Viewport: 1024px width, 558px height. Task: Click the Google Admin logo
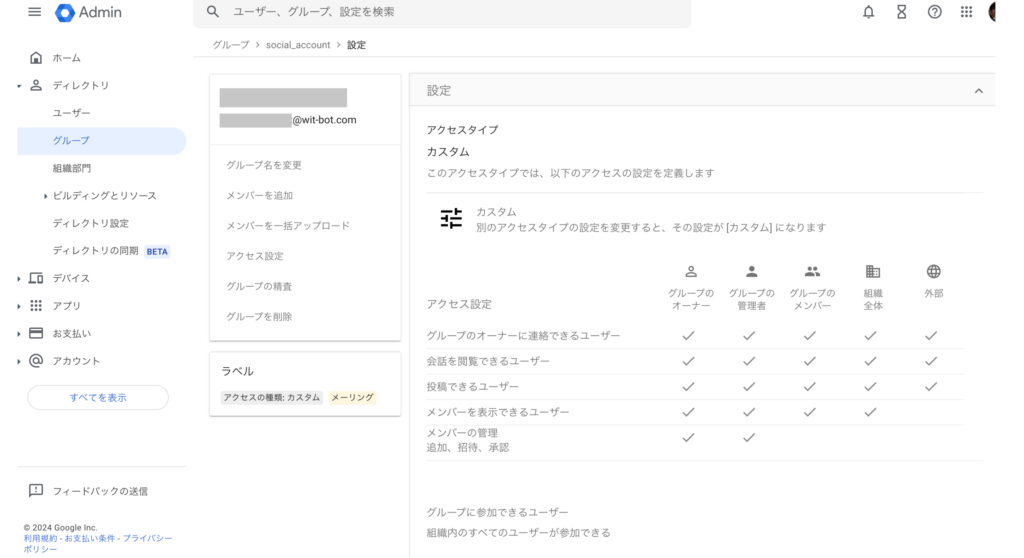click(88, 12)
